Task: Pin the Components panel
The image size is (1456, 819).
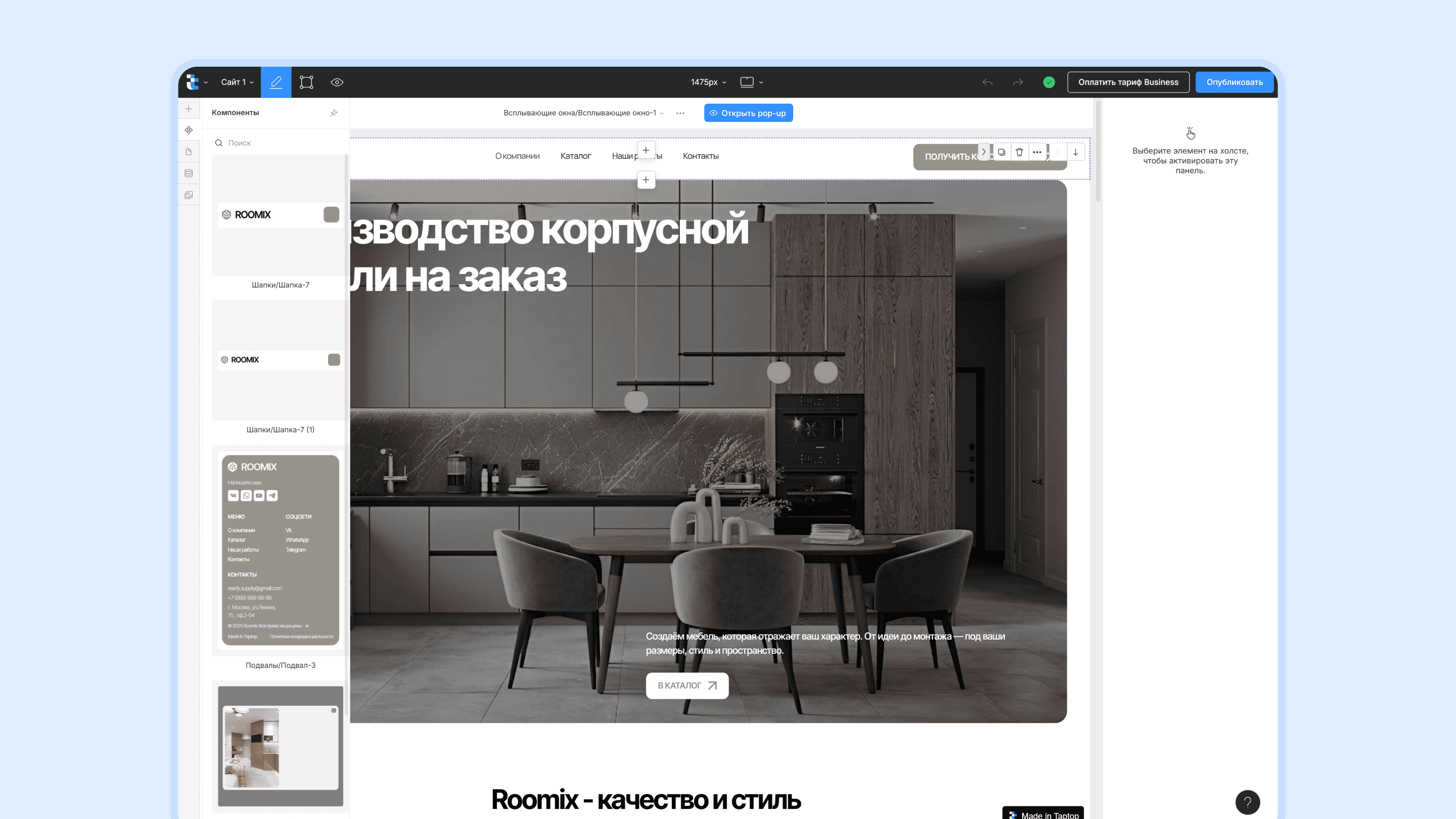Action: pos(334,112)
